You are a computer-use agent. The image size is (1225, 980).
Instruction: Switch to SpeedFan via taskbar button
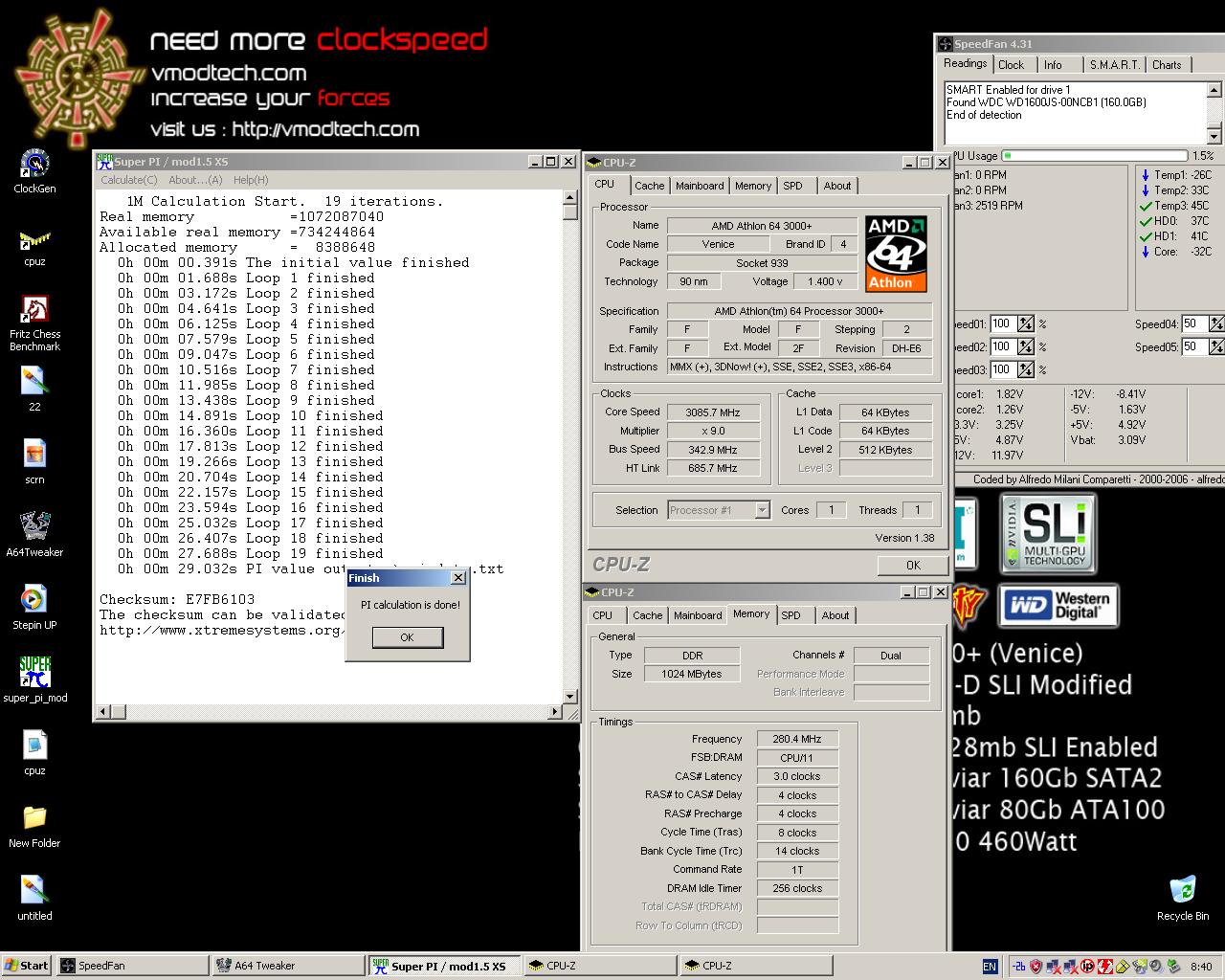pos(132,966)
